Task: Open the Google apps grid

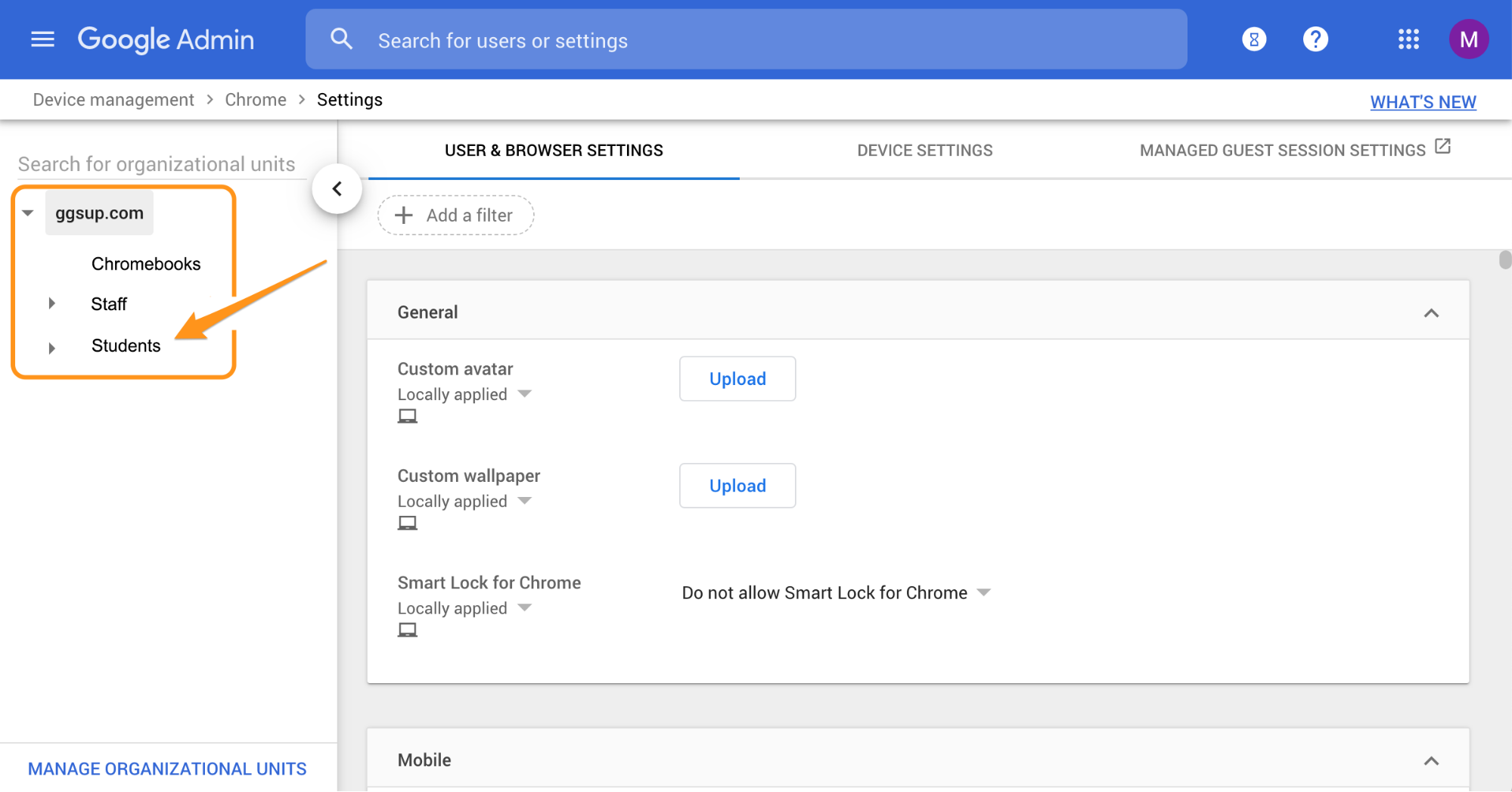Action: coord(1408,39)
